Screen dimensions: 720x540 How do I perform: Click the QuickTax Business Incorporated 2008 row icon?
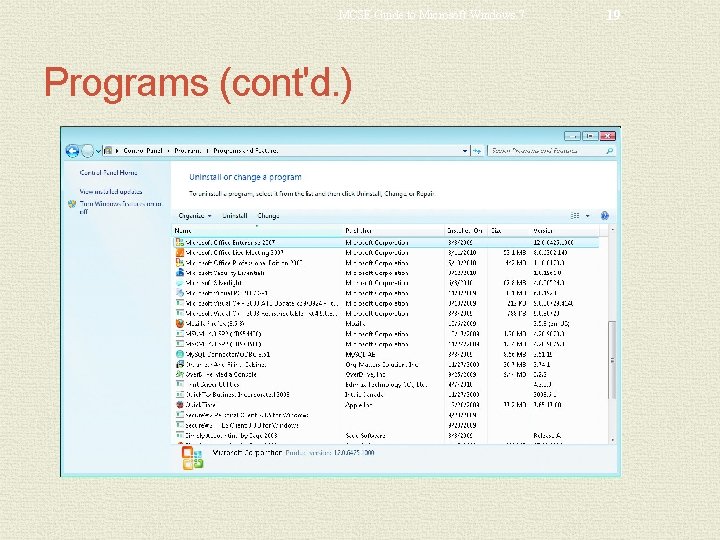180,394
